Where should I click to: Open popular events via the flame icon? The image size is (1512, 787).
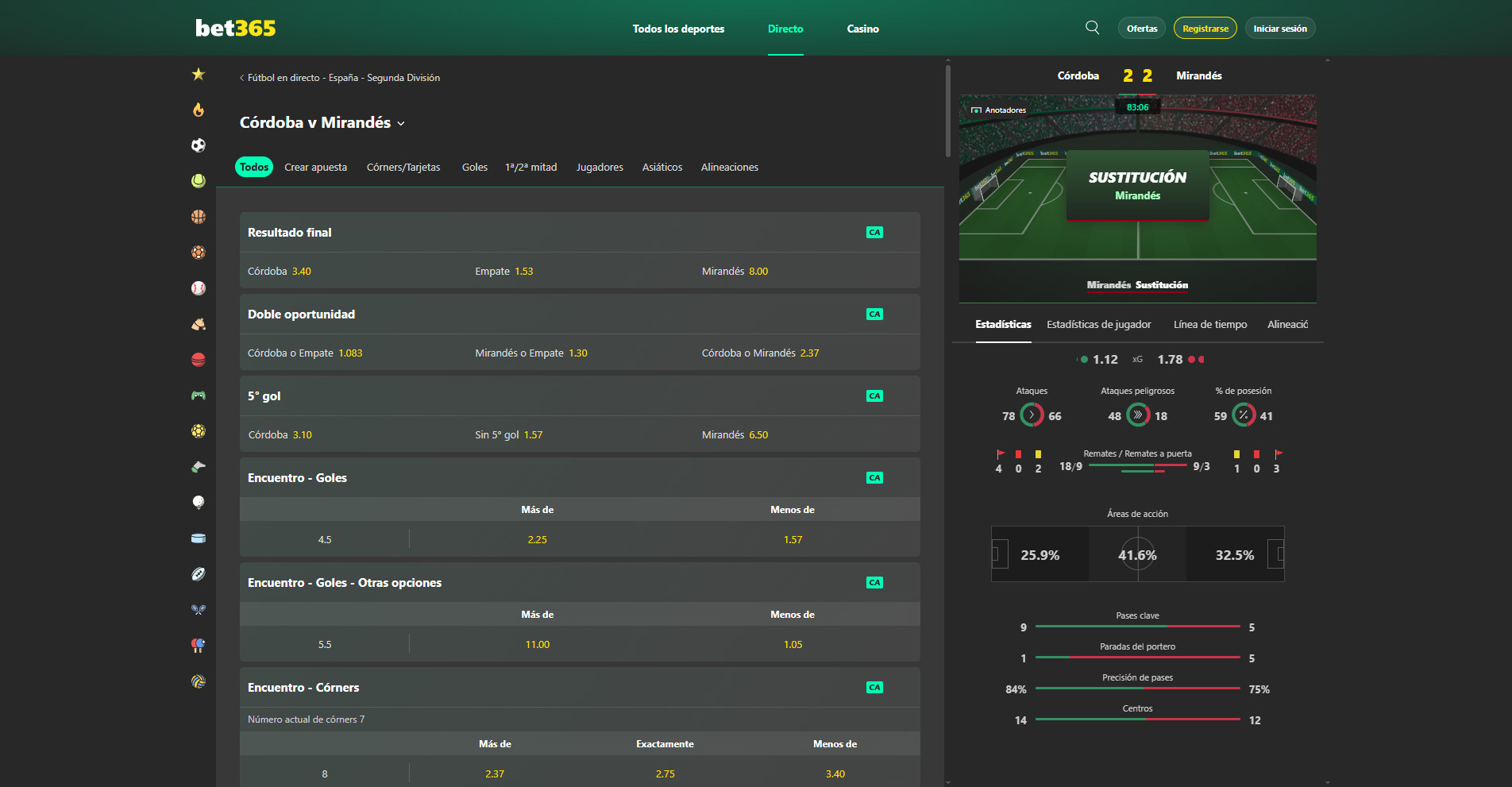pos(199,110)
